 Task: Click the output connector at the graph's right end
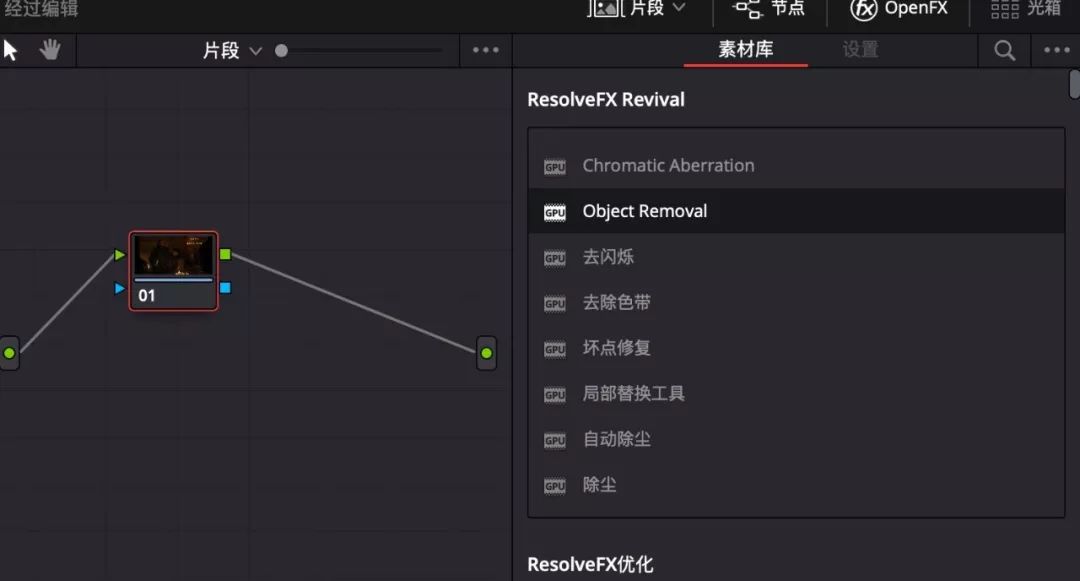(x=486, y=353)
